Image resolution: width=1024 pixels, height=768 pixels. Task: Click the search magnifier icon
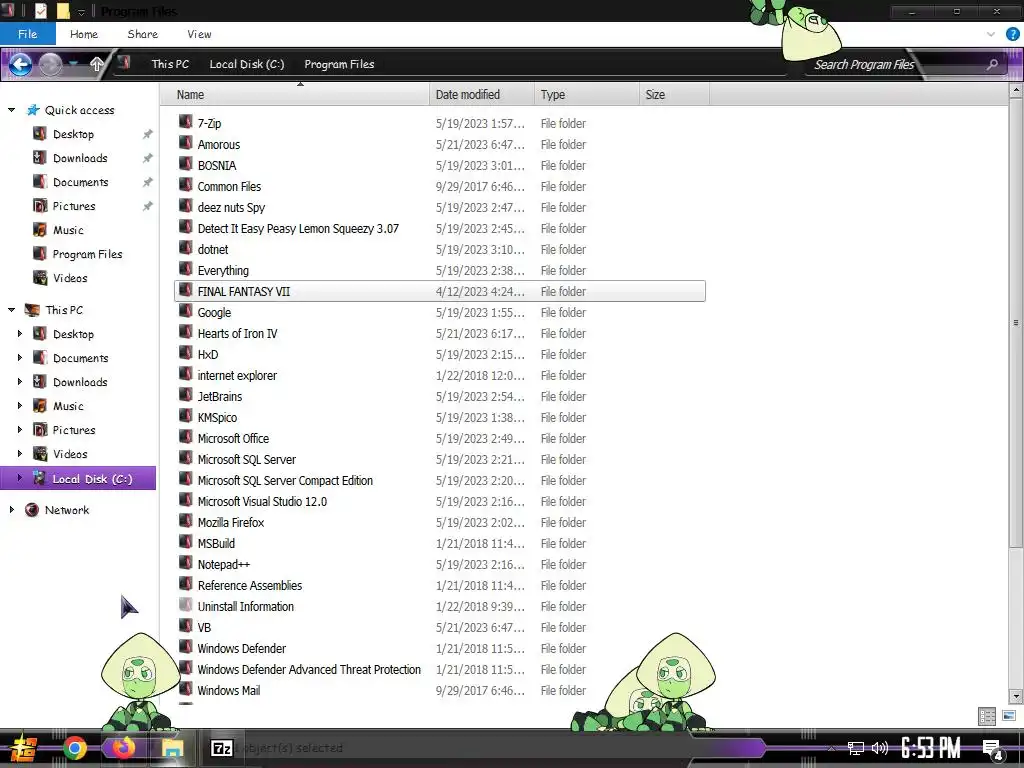point(992,64)
